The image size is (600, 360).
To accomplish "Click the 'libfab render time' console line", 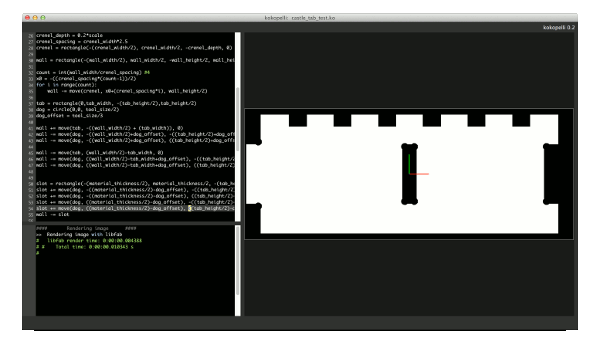I will [89, 241].
